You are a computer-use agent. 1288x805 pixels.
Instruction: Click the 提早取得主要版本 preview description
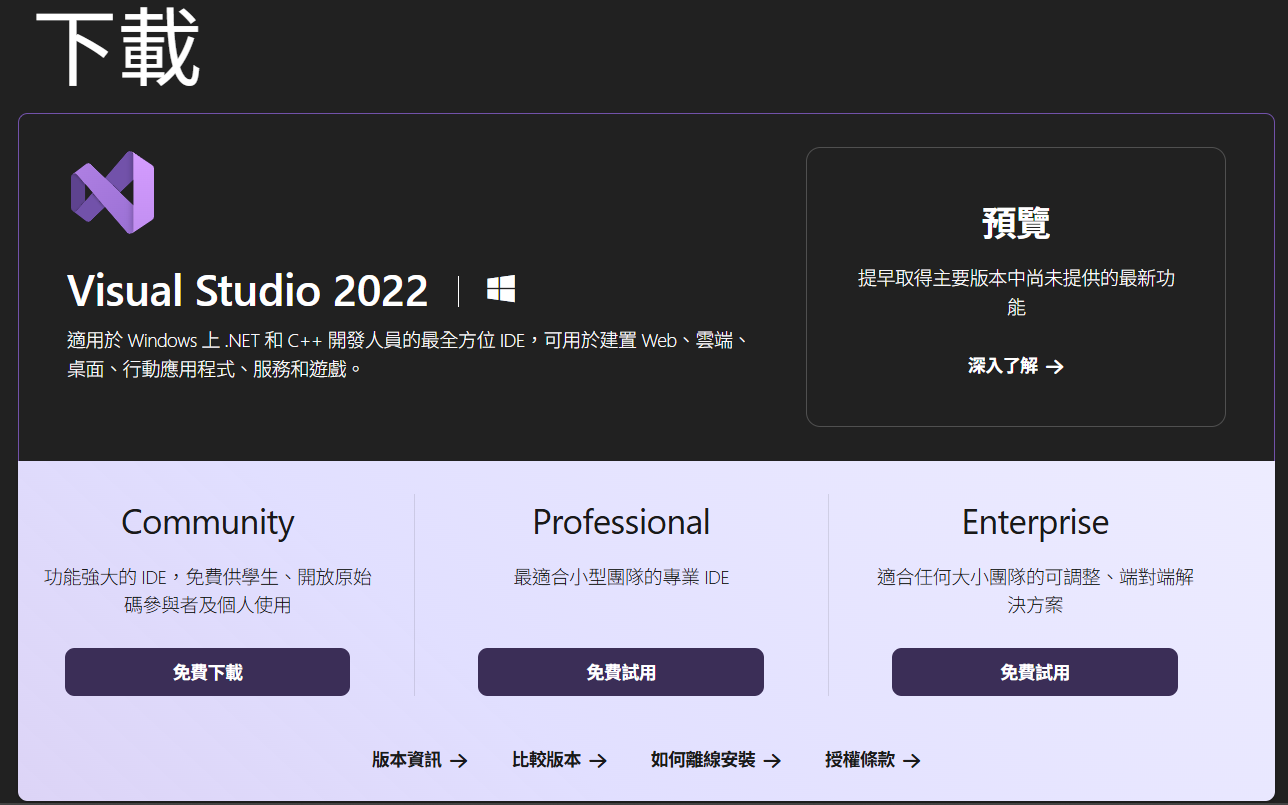(x=1016, y=292)
